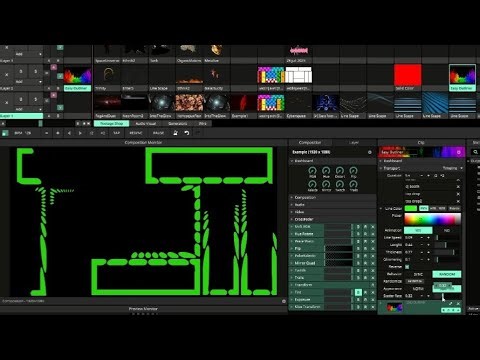Open composition settings gear next to Example
This screenshot has width=480, height=360.
(x=370, y=152)
